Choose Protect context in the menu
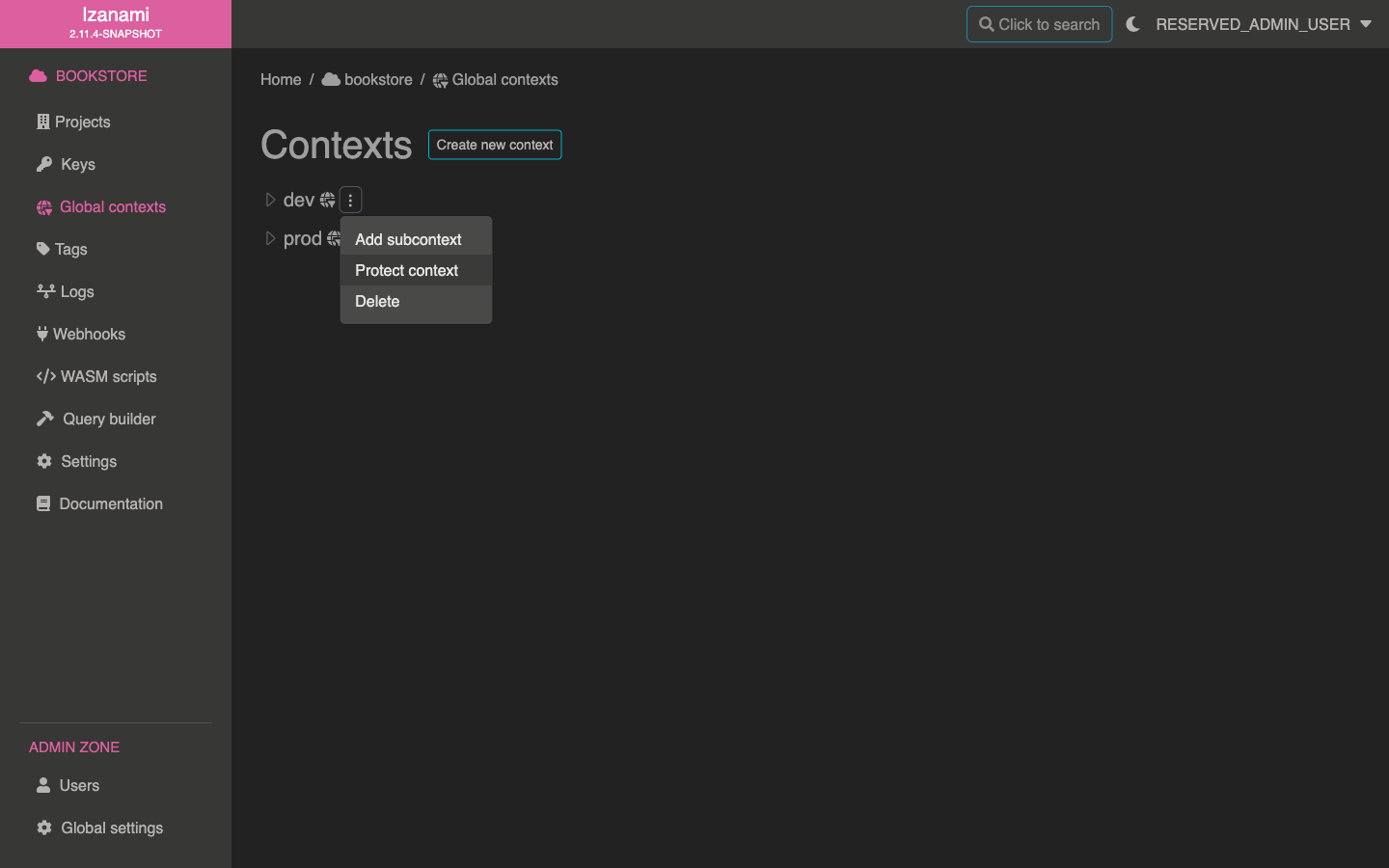The height and width of the screenshot is (868, 1389). 406,270
